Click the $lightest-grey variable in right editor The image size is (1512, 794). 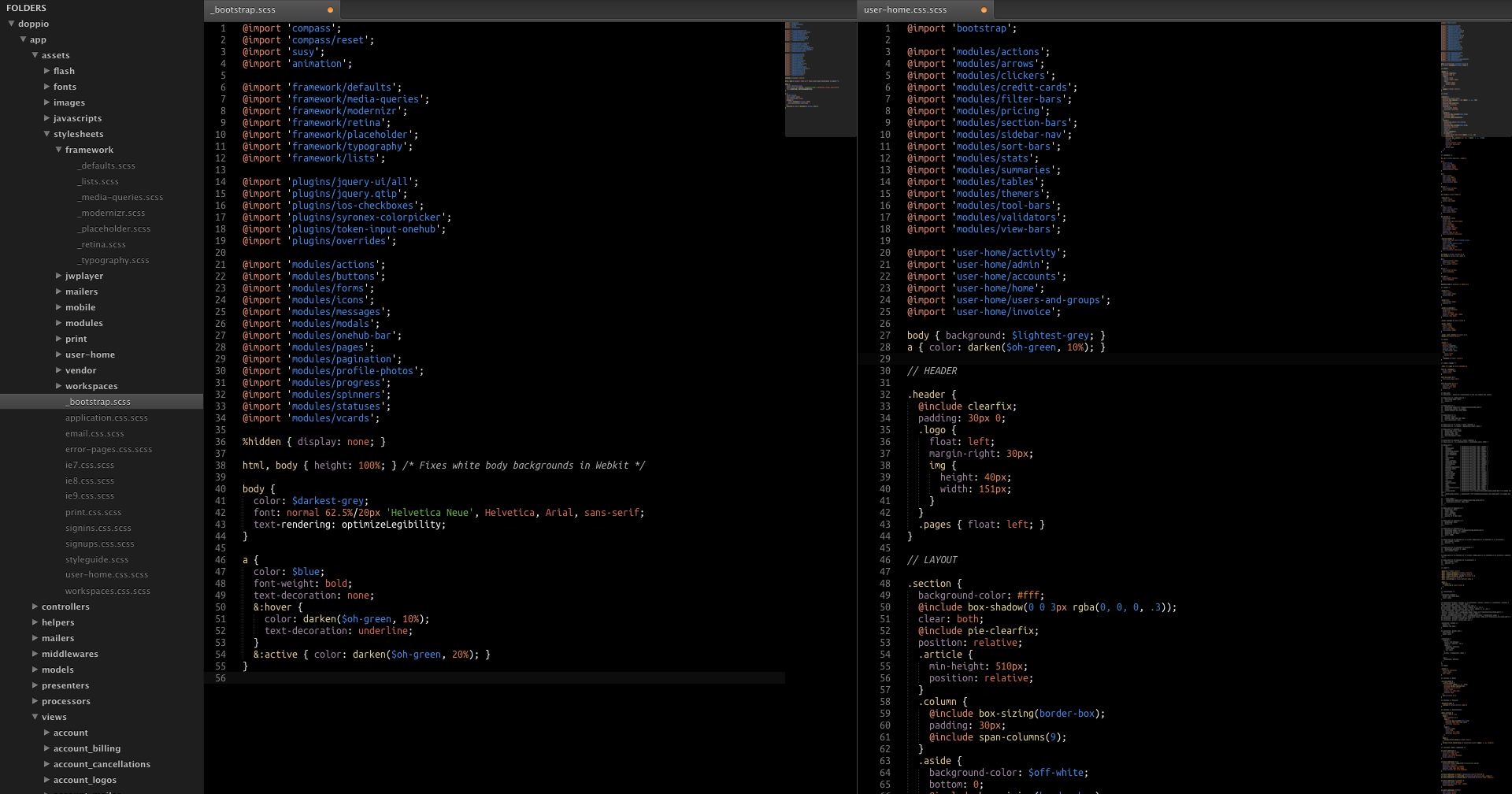(1051, 336)
